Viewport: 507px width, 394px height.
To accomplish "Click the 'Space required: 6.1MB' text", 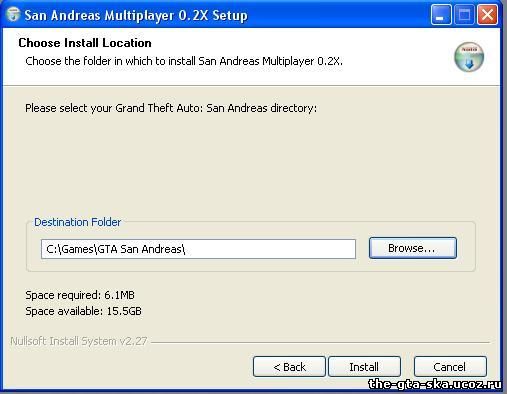I will [80, 295].
